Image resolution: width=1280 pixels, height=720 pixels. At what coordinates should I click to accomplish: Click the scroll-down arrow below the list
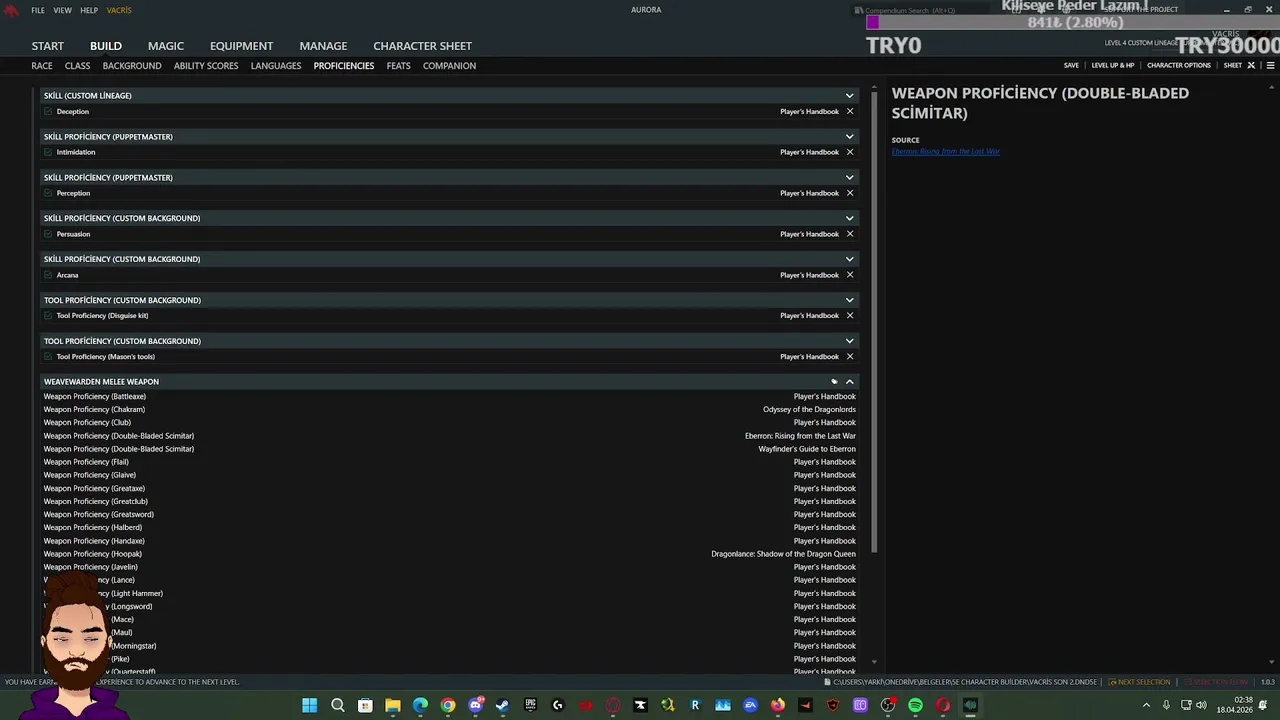point(875,662)
